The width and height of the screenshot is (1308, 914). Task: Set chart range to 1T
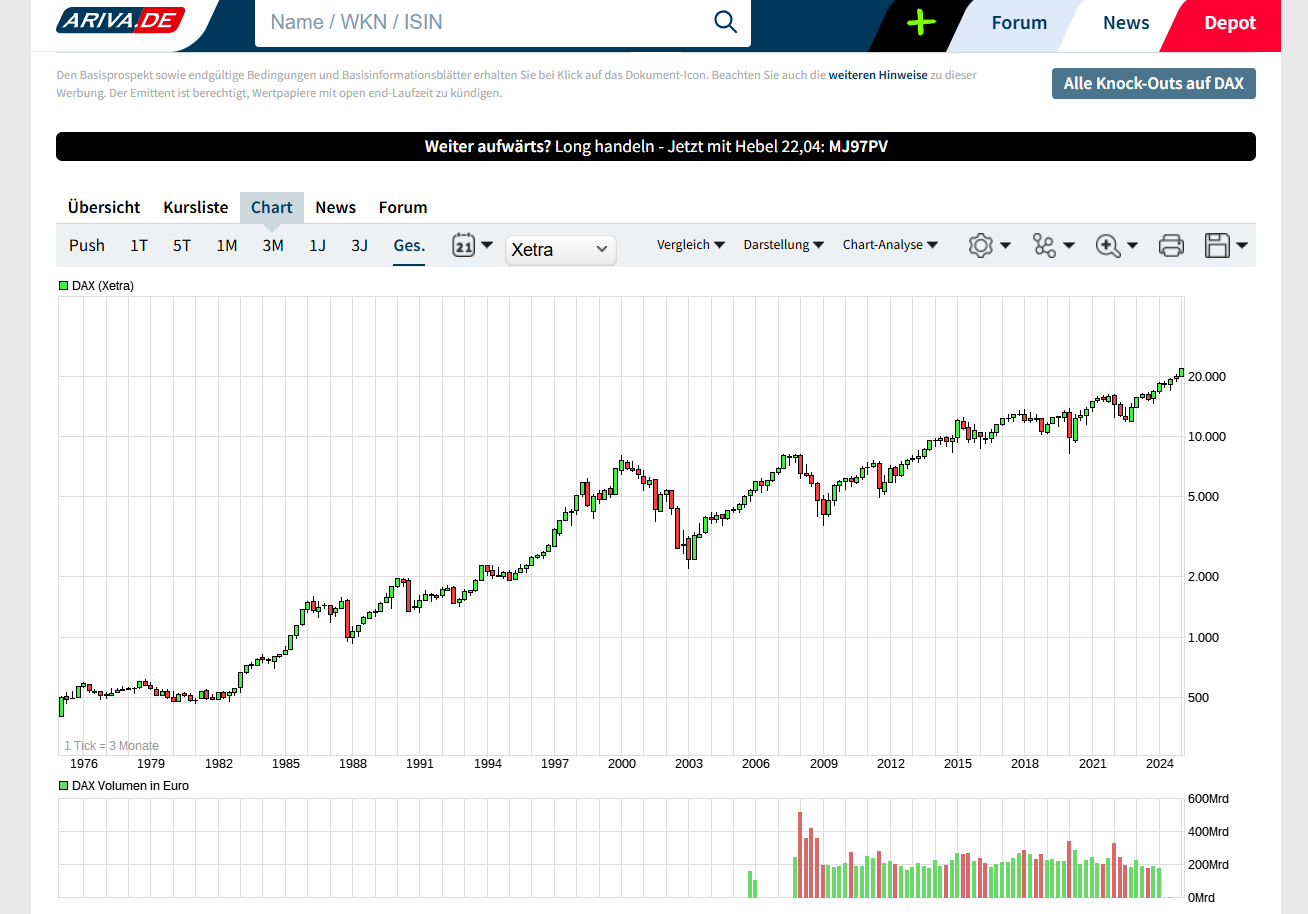(139, 245)
